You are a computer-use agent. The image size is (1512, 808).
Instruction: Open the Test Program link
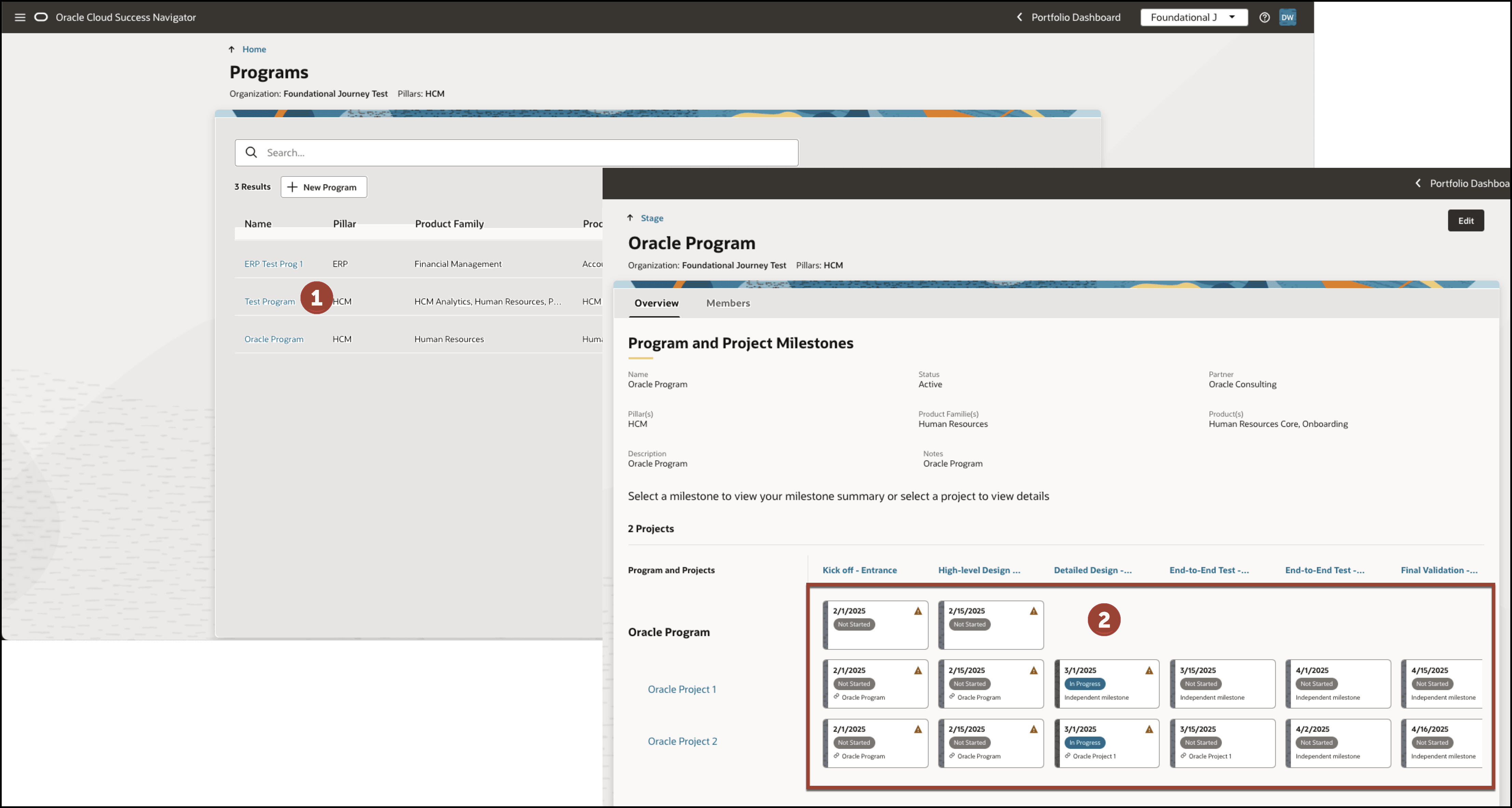tap(269, 301)
